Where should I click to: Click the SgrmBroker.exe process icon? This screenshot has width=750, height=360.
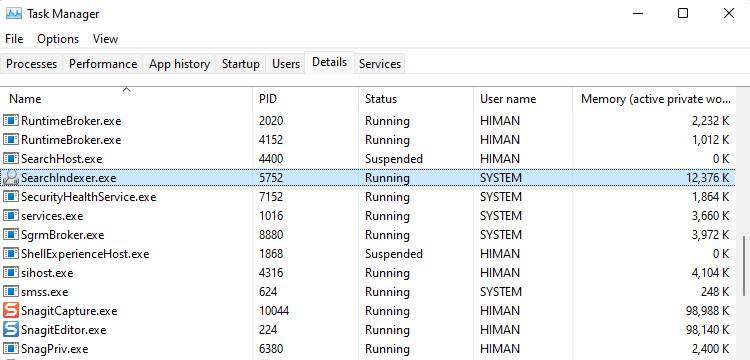(x=11, y=235)
